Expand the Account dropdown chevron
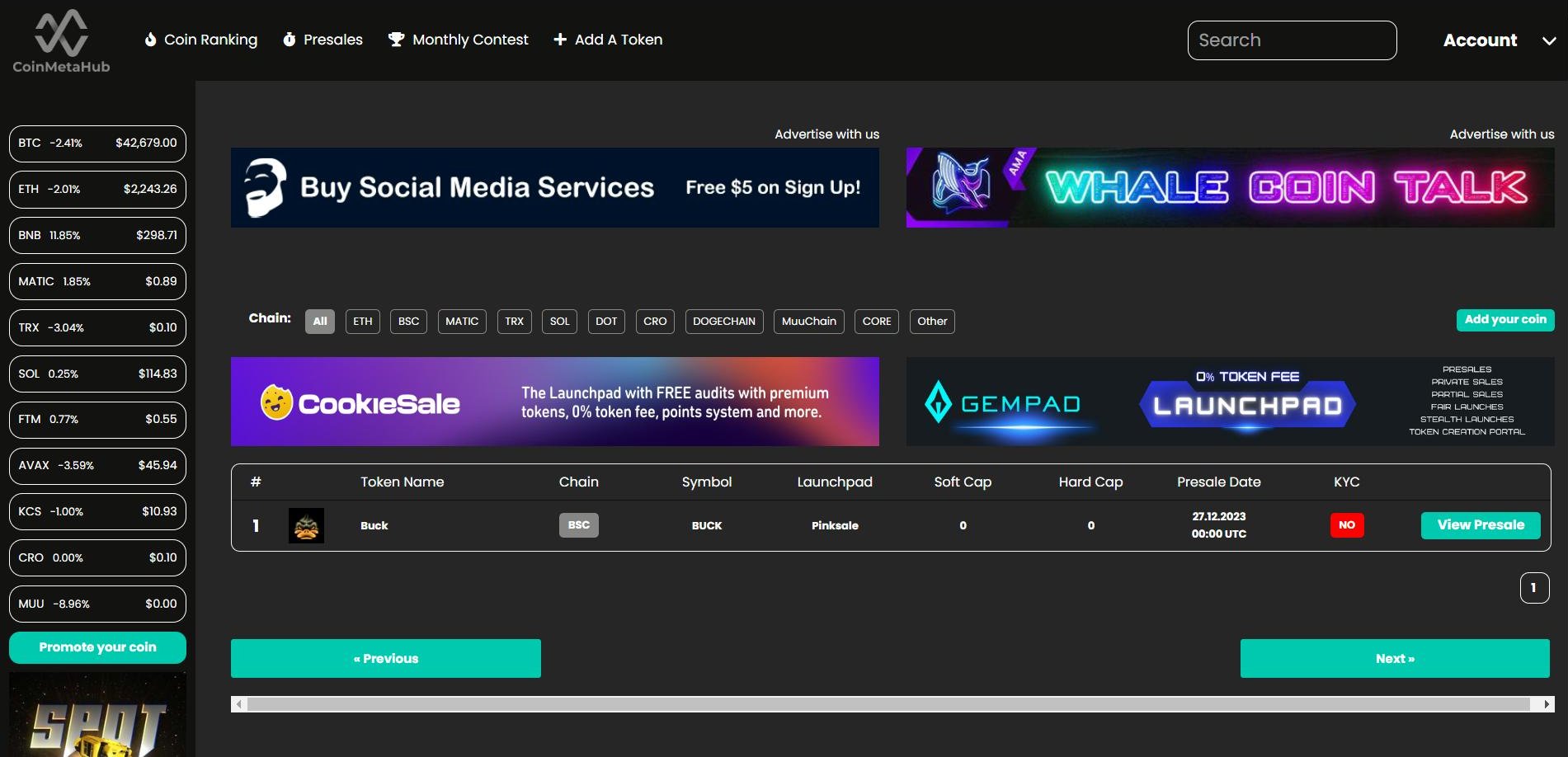The width and height of the screenshot is (1568, 757). pyautogui.click(x=1549, y=40)
